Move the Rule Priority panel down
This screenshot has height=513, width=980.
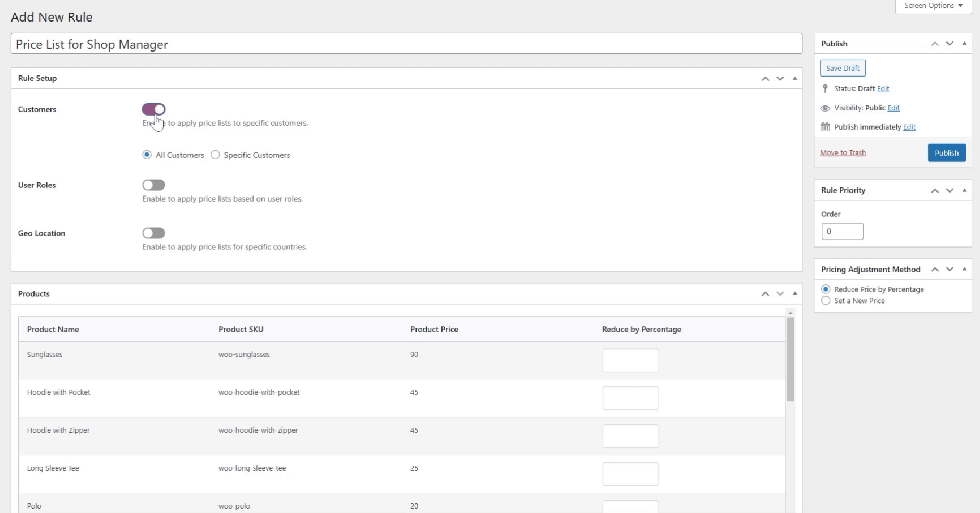pyautogui.click(x=951, y=190)
